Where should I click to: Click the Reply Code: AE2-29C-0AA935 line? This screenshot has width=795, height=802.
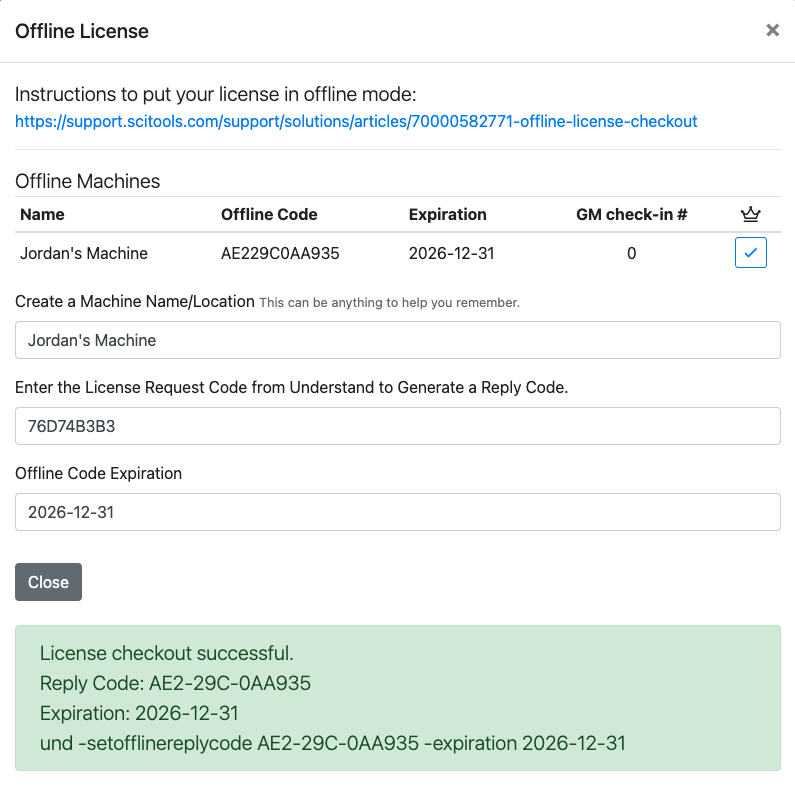tap(175, 683)
